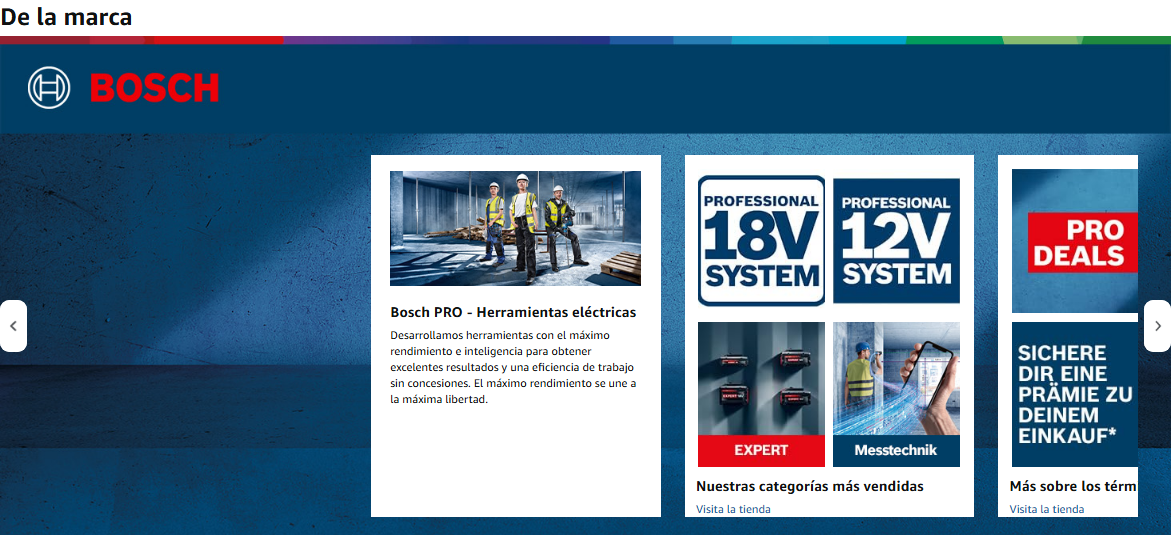The height and width of the screenshot is (535, 1172).
Task: Click the red EXPERT label
Action: pos(761,450)
